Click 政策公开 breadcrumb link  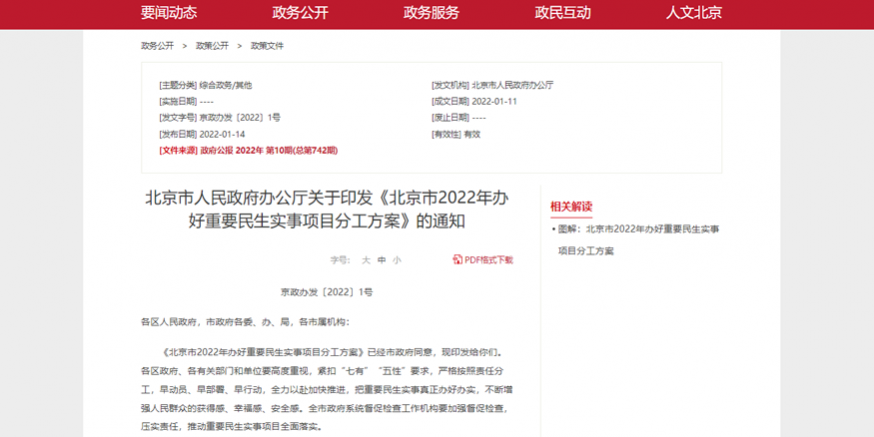pos(212,46)
